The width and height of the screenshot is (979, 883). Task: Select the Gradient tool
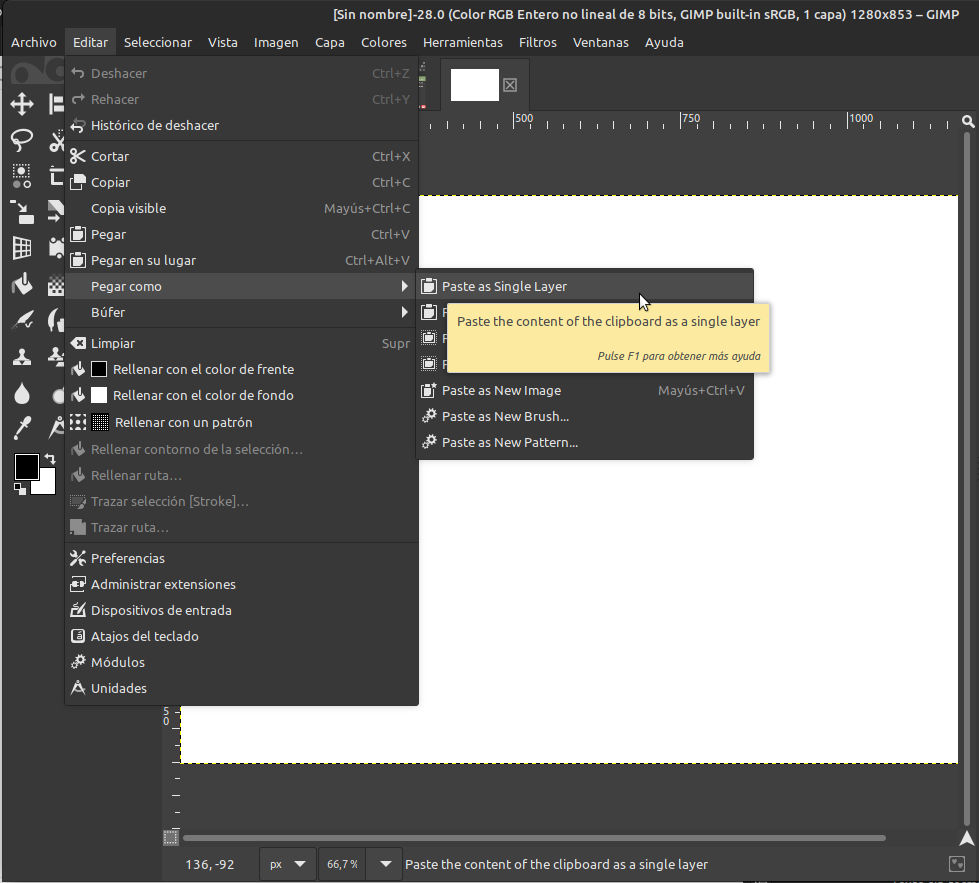pos(56,285)
